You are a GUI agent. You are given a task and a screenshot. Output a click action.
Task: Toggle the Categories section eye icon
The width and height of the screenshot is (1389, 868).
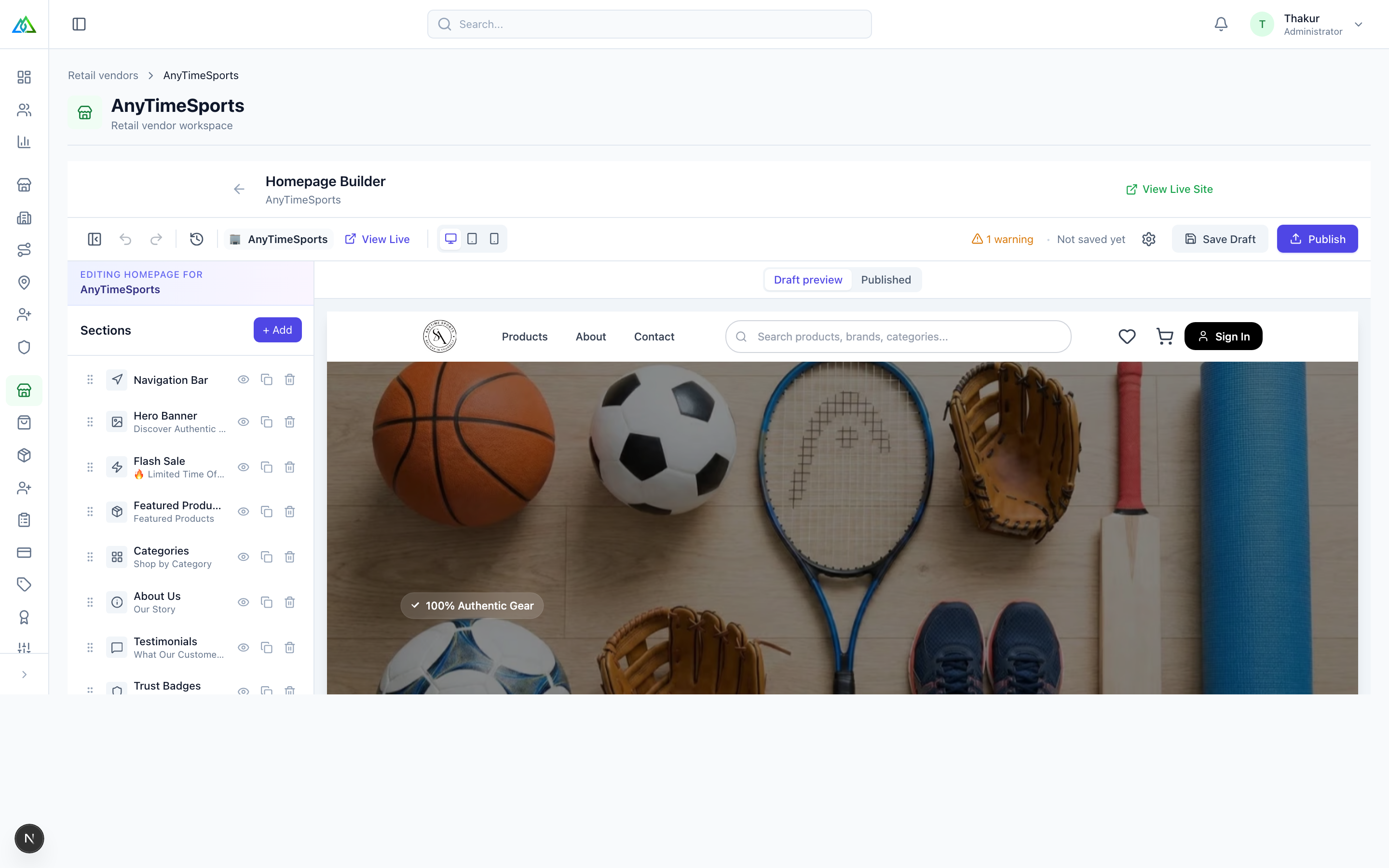point(244,557)
